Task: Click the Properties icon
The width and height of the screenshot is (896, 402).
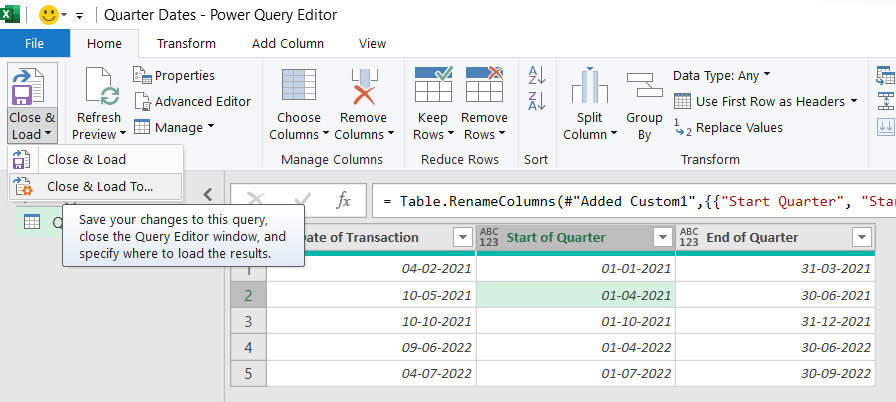Action: pyautogui.click(x=142, y=75)
